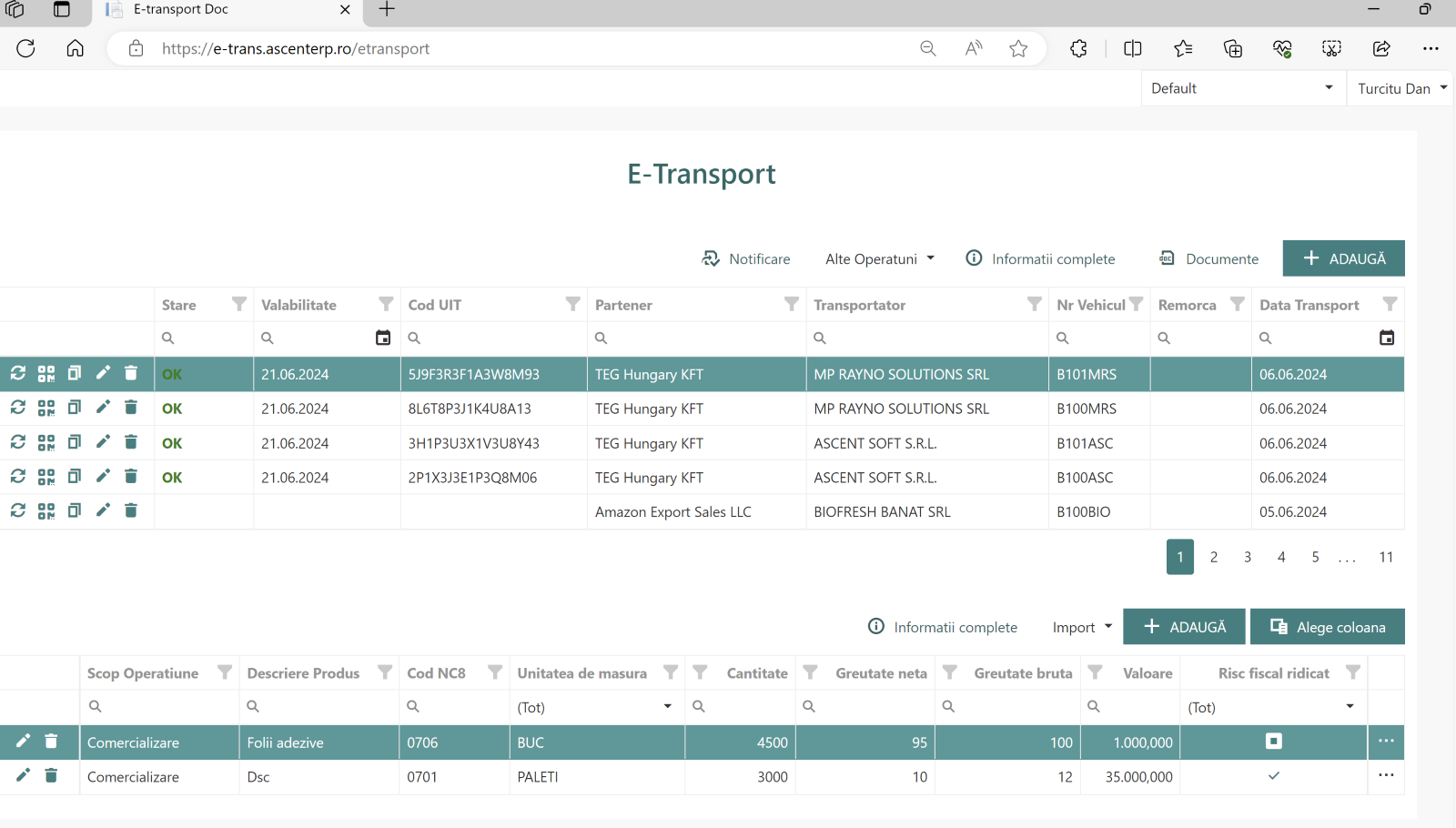Screen dimensions: 1456x828
Task: Click copy icon in ASCENT SOFT B101ASC row
Action: [x=75, y=442]
